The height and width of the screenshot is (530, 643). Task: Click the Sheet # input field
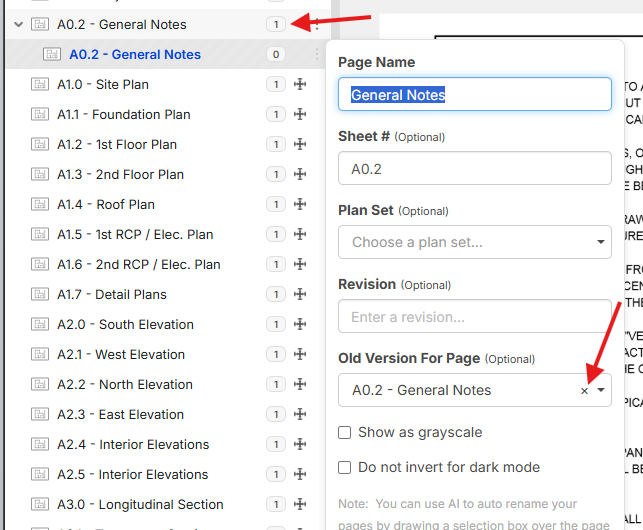point(474,169)
